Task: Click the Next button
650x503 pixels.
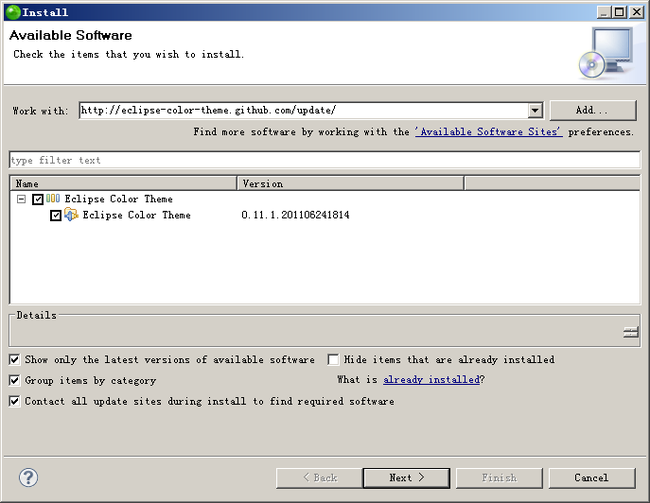Action: tap(406, 478)
